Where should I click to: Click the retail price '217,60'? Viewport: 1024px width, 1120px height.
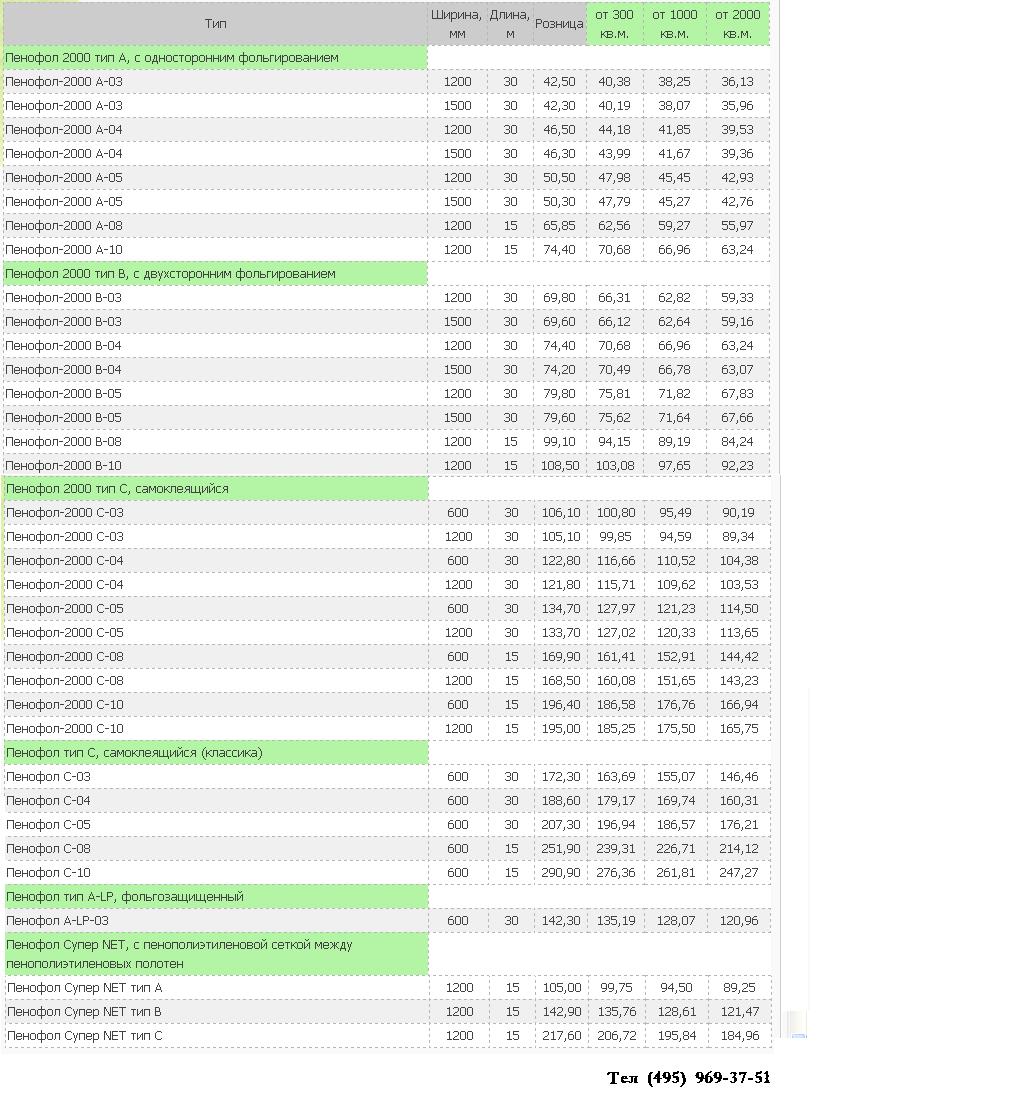point(561,1036)
